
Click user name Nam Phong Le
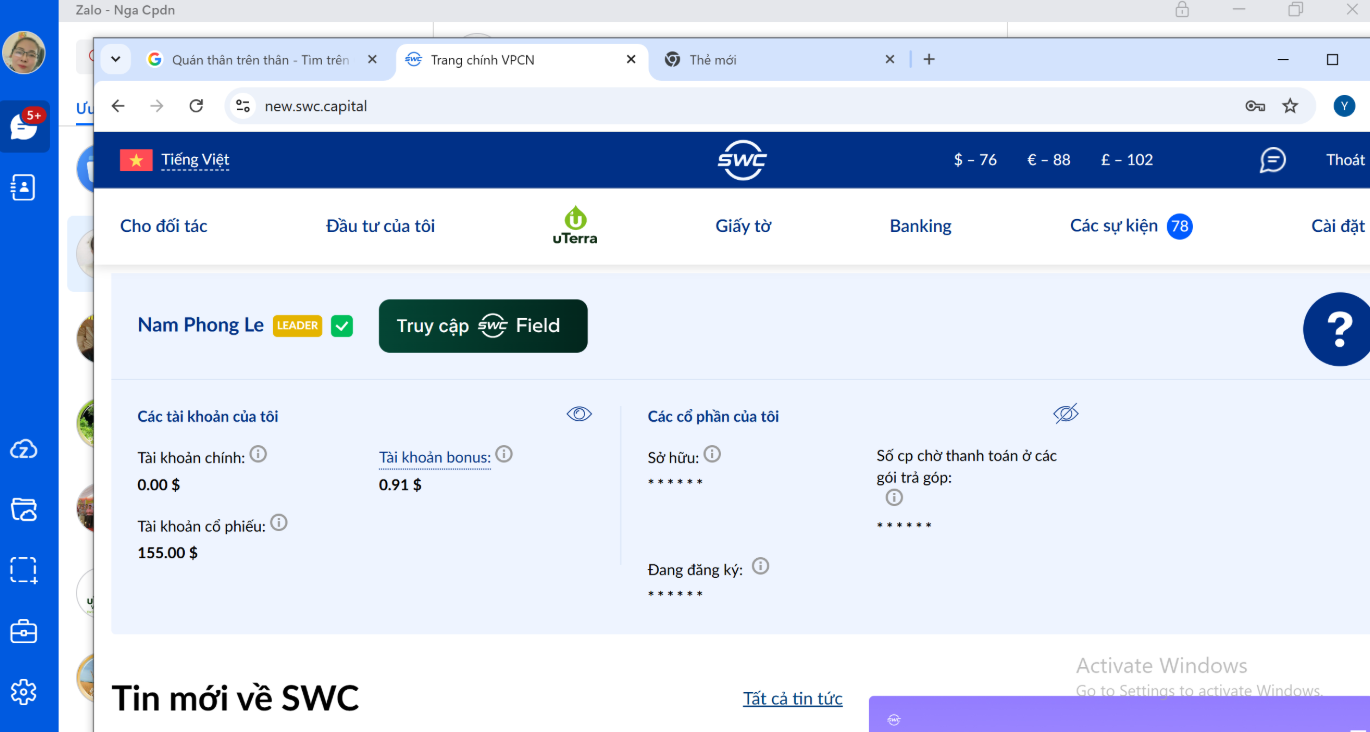coord(201,325)
